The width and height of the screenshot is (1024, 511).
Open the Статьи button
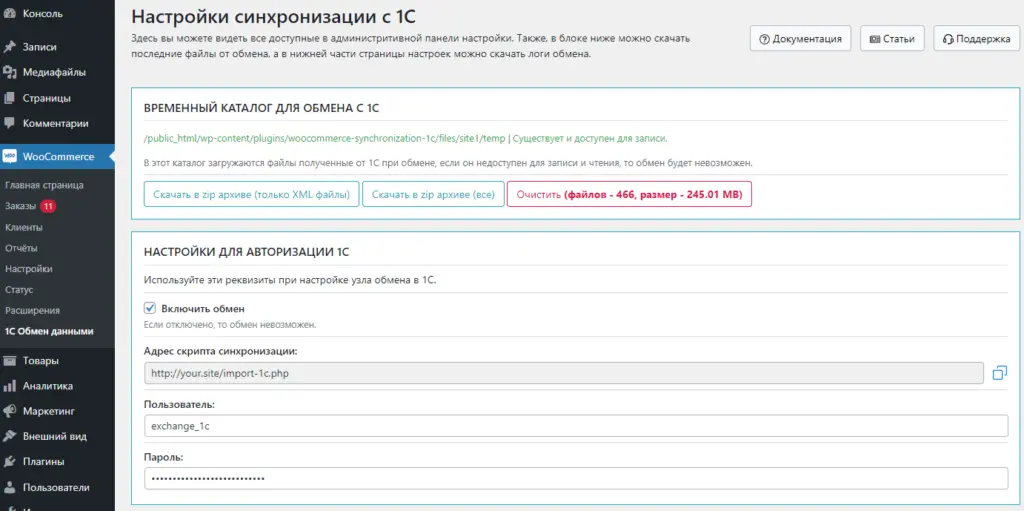[892, 39]
